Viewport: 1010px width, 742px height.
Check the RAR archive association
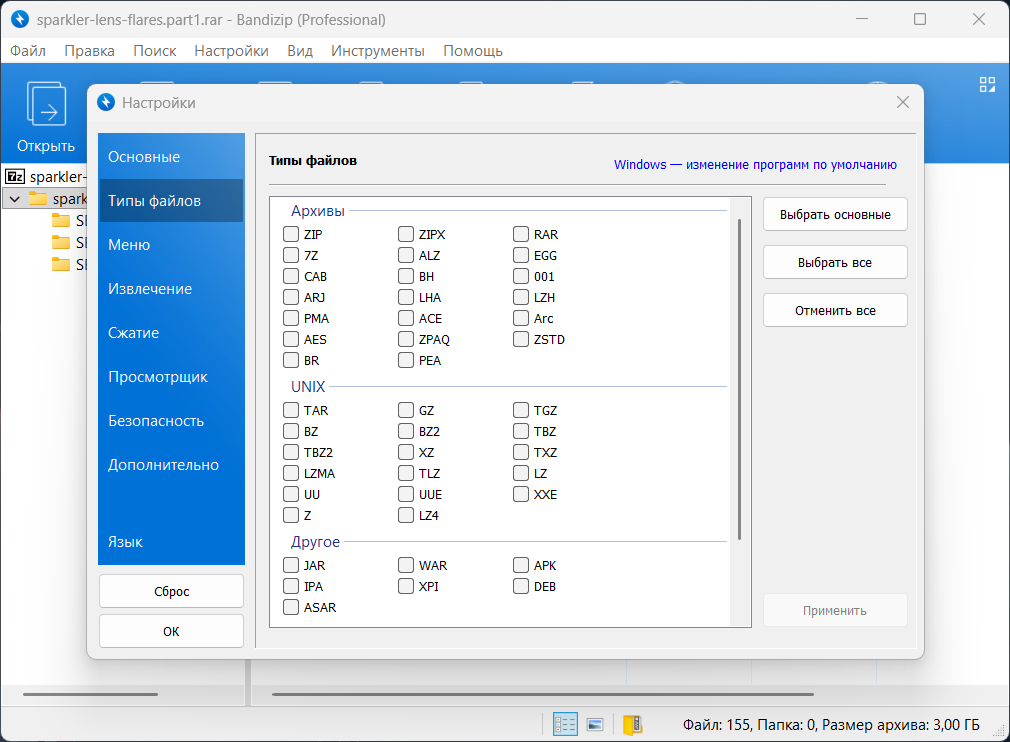521,235
